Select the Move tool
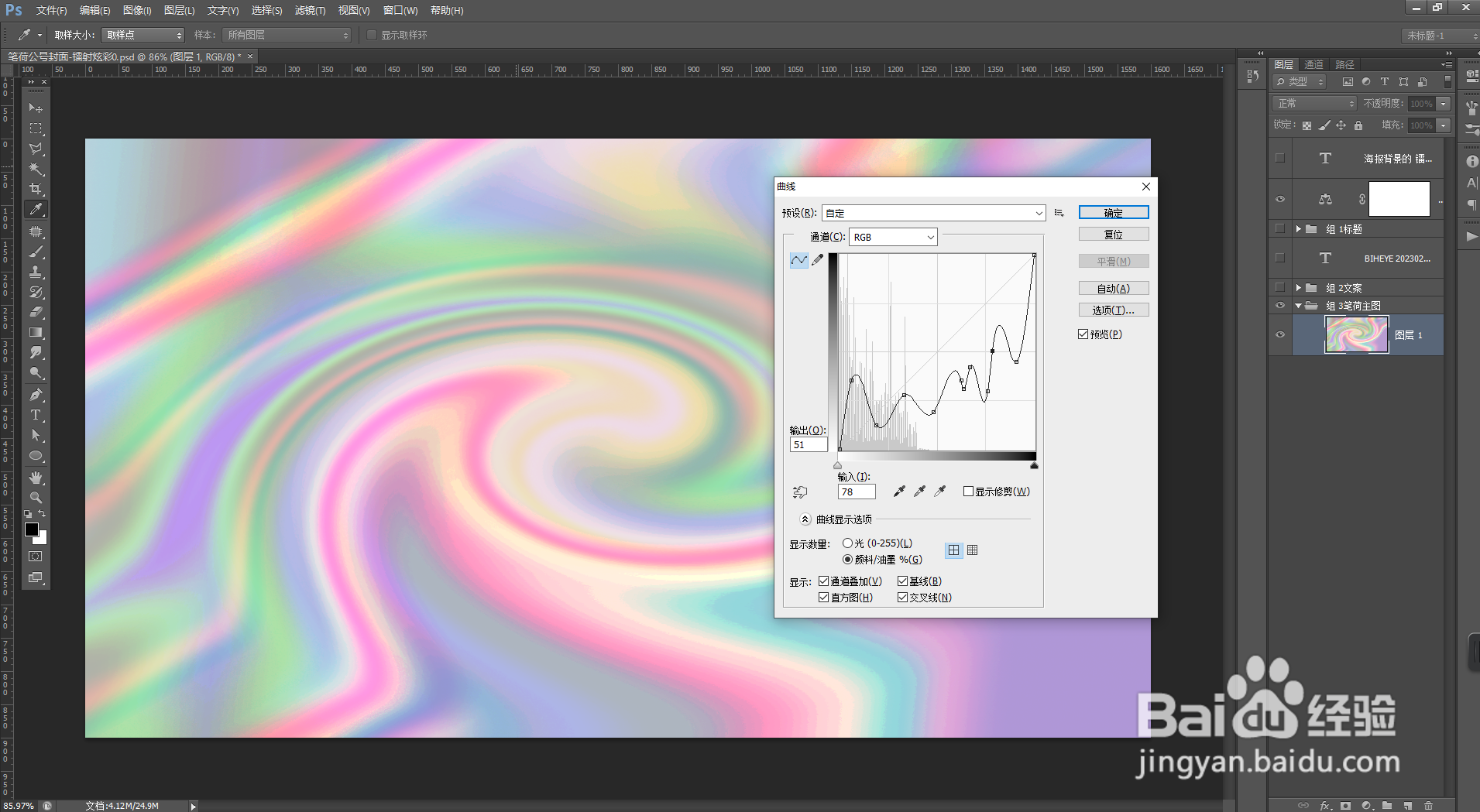Image resolution: width=1480 pixels, height=812 pixels. coord(36,108)
